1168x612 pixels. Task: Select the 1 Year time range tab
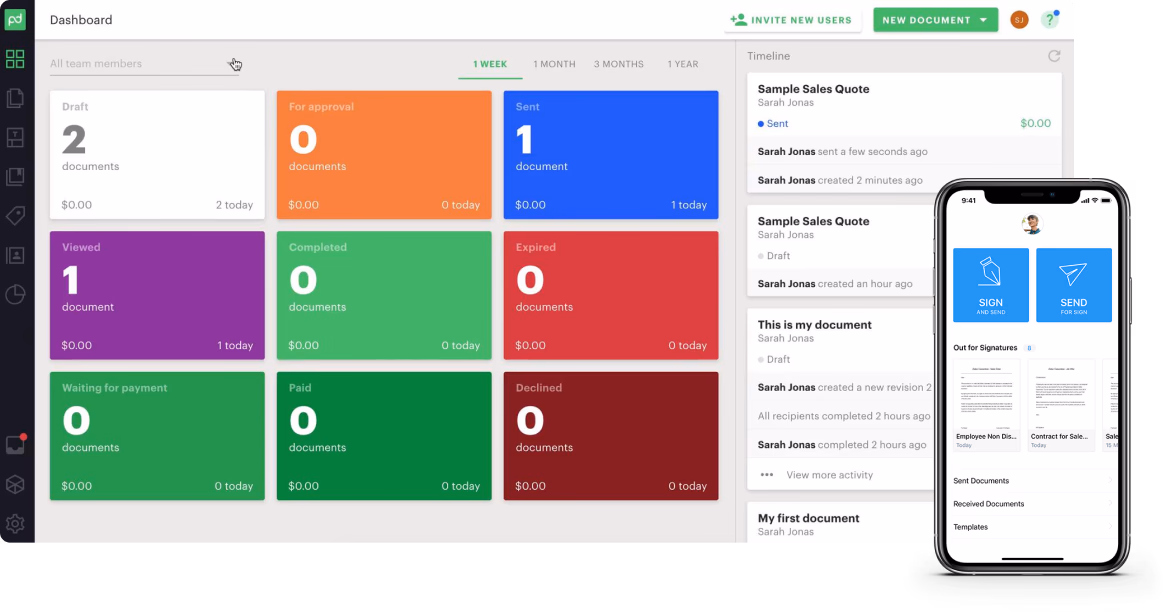(x=683, y=64)
